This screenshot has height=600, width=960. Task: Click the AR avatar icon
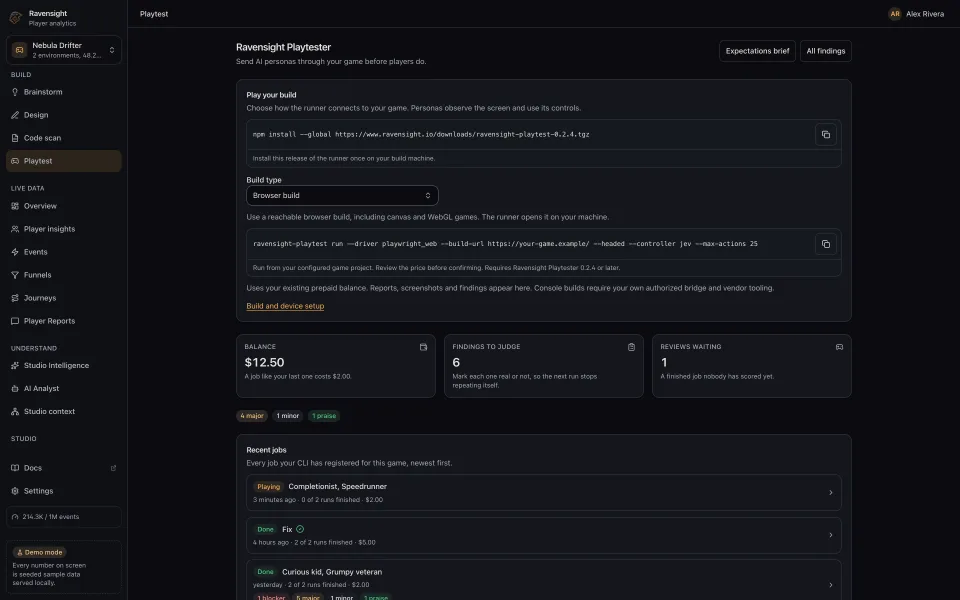click(894, 13)
